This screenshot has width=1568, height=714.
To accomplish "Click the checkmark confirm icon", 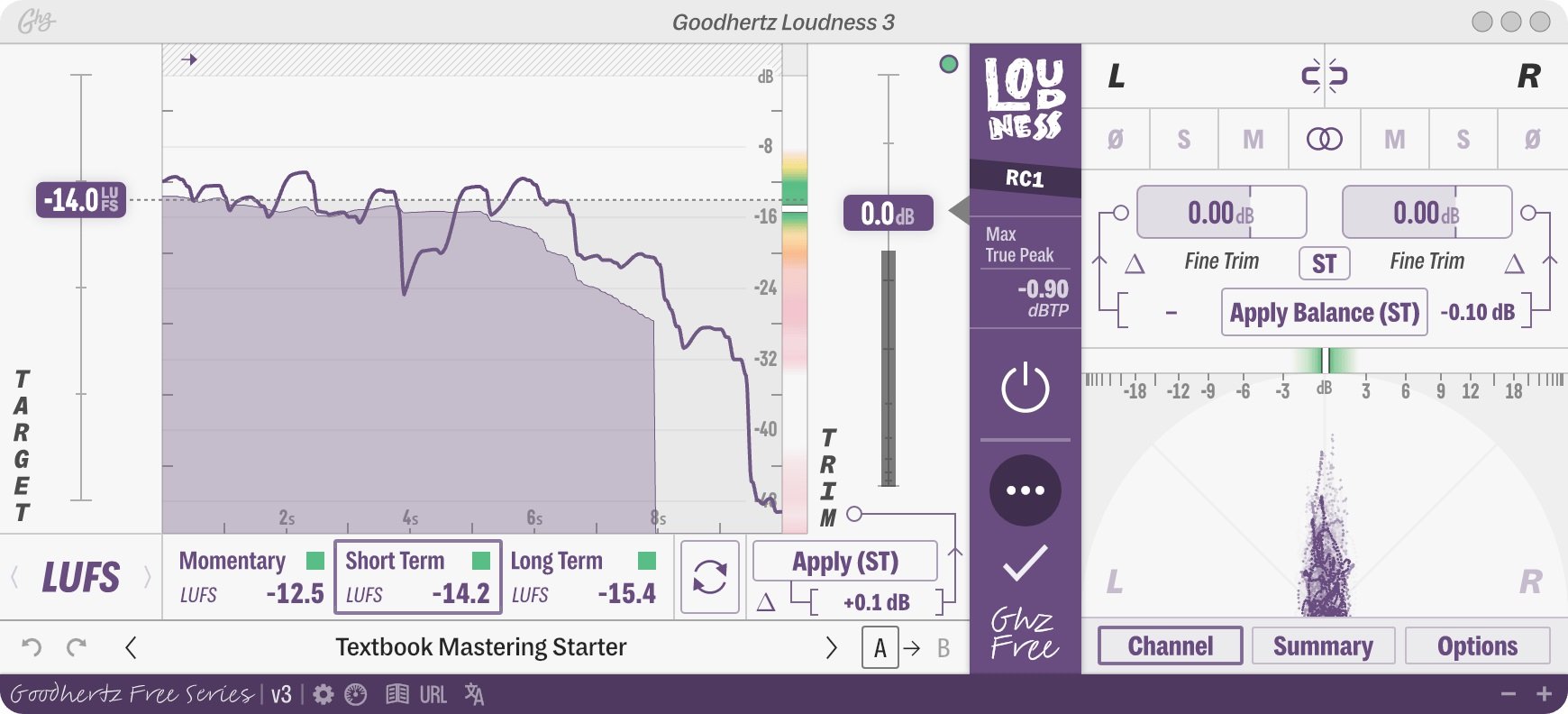I will (x=1026, y=563).
